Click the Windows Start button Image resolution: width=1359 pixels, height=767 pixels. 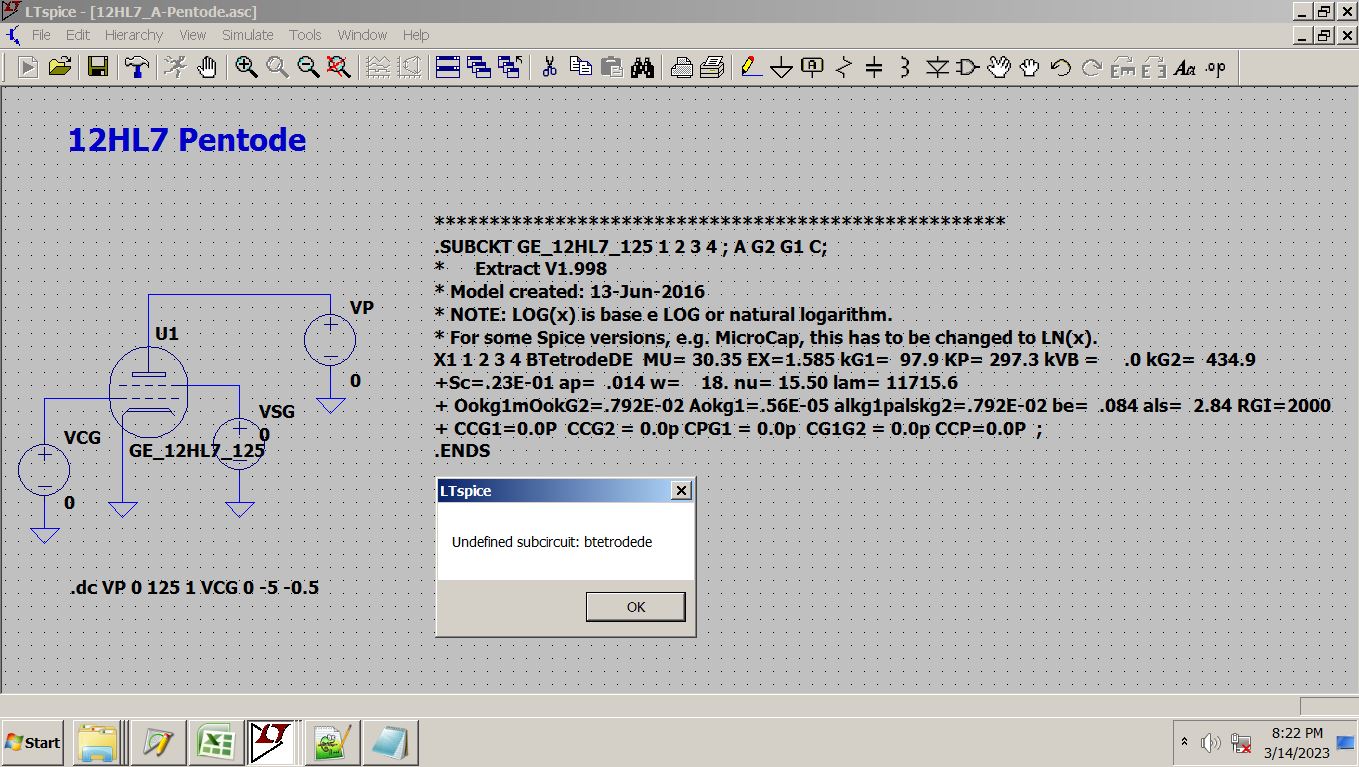(32, 742)
